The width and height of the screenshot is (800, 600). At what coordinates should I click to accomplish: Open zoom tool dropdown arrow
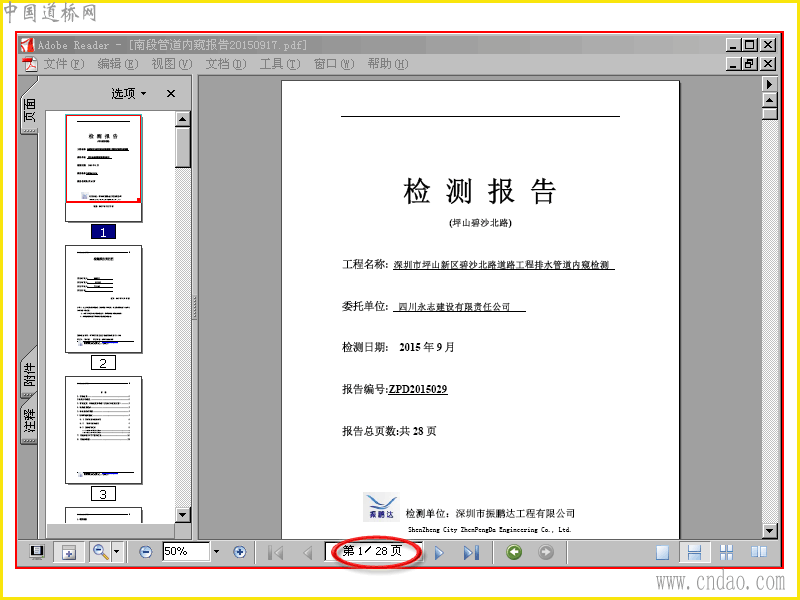click(117, 552)
